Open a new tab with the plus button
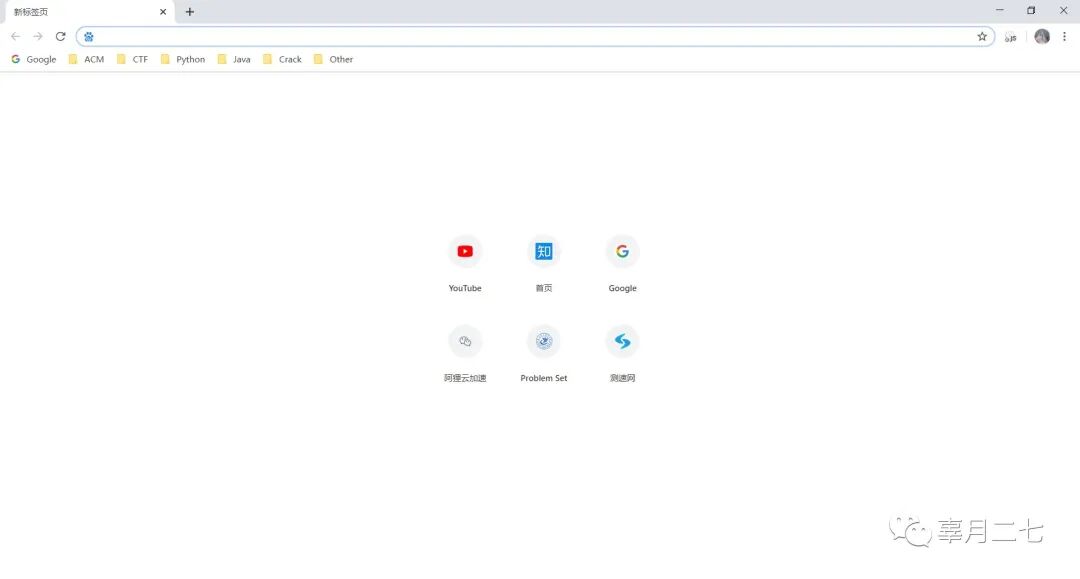1080x579 pixels. point(190,11)
